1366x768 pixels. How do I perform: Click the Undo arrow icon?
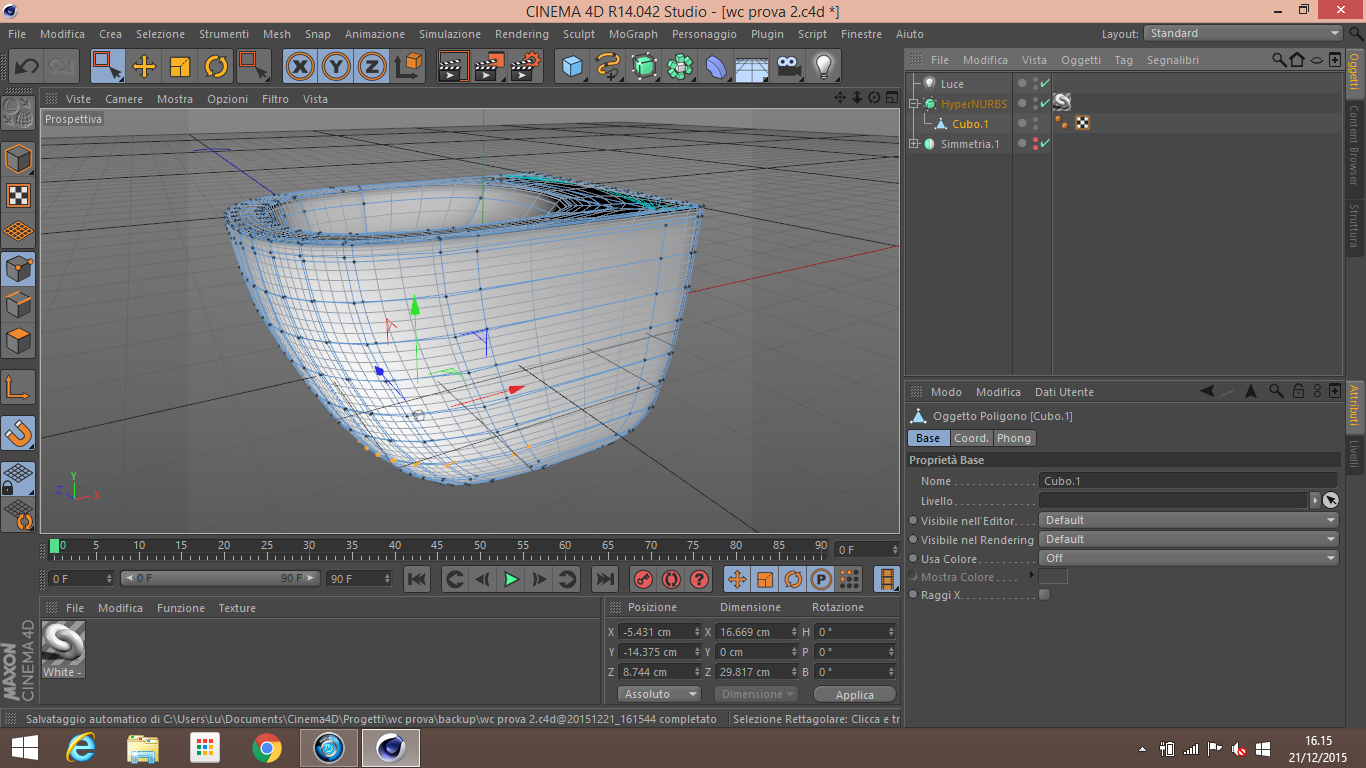point(26,67)
